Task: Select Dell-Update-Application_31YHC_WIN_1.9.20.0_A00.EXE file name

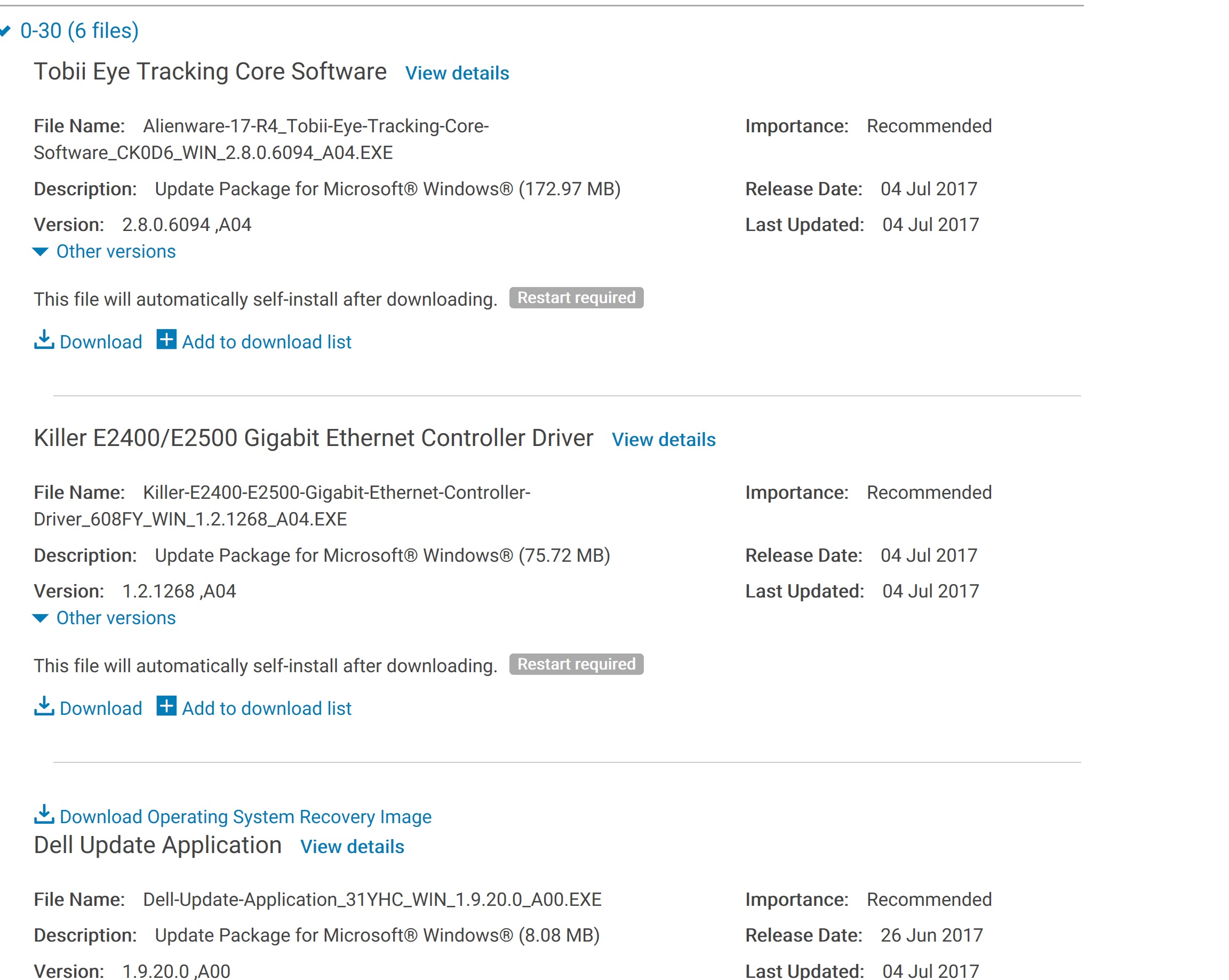Action: click(372, 899)
